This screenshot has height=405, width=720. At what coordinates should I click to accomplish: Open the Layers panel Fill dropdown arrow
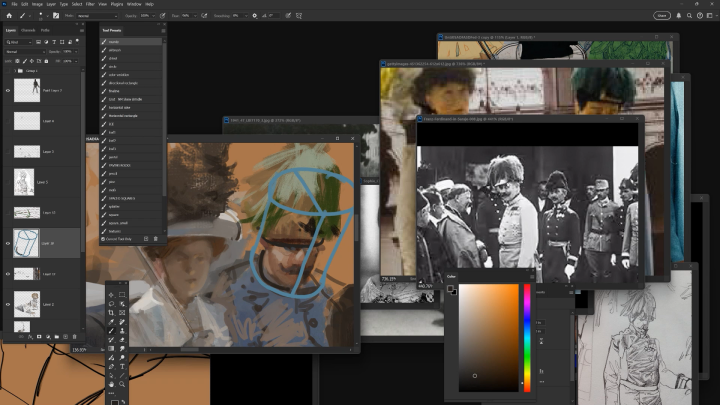coord(76,61)
